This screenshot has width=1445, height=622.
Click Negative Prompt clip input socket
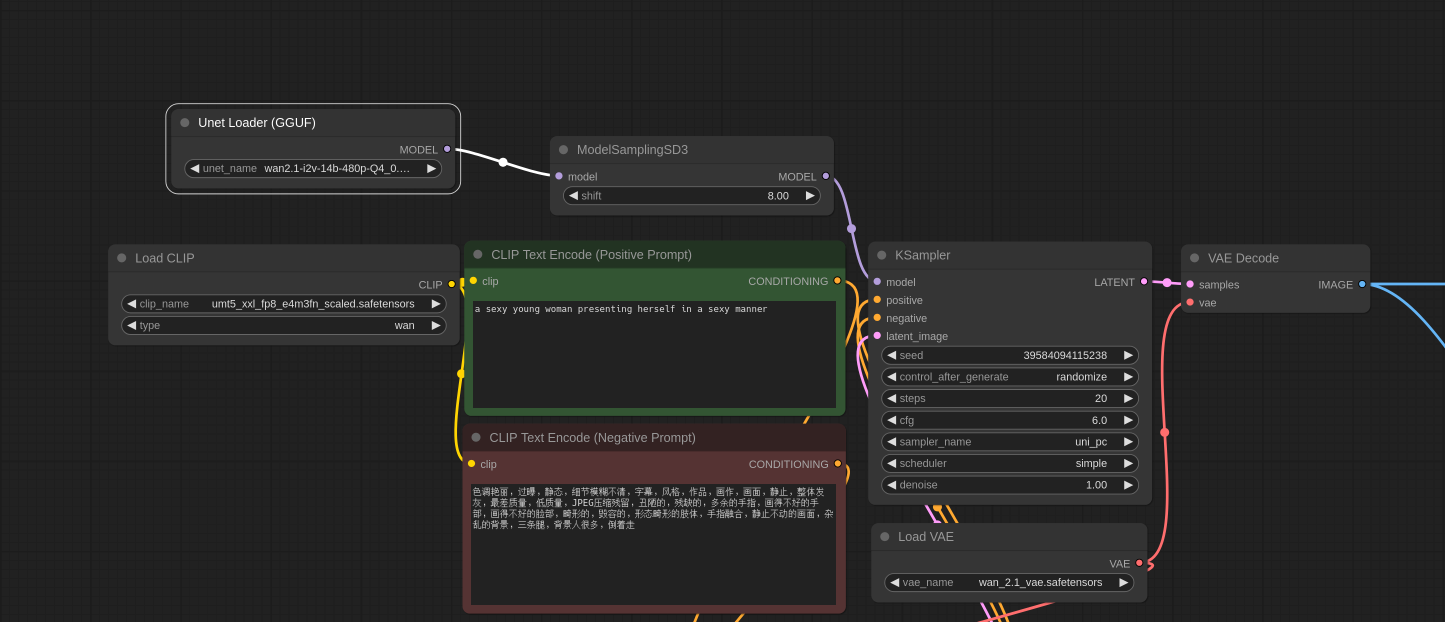[472, 463]
